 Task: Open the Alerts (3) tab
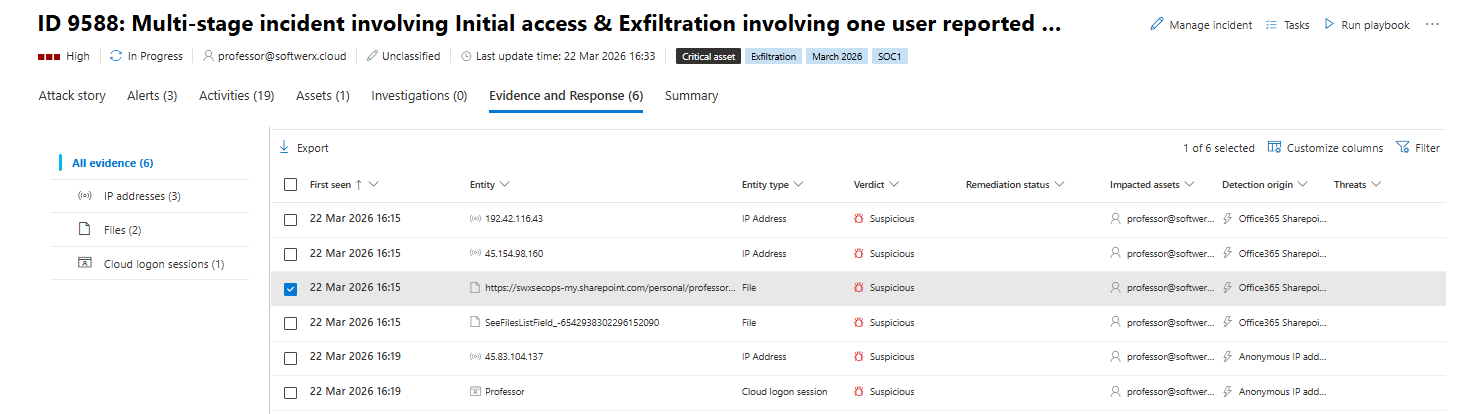[x=152, y=96]
